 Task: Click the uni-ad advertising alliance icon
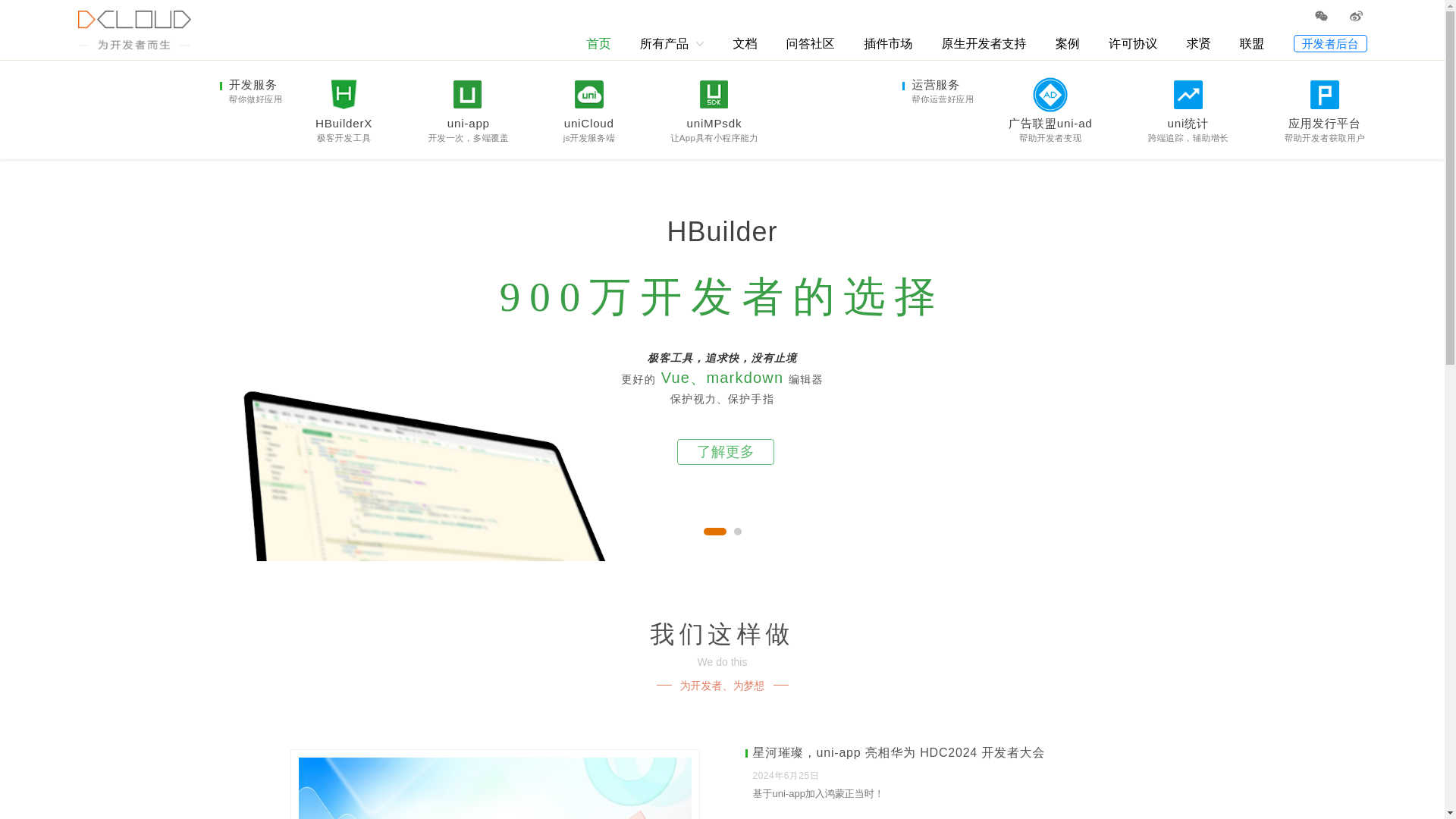(x=1050, y=95)
